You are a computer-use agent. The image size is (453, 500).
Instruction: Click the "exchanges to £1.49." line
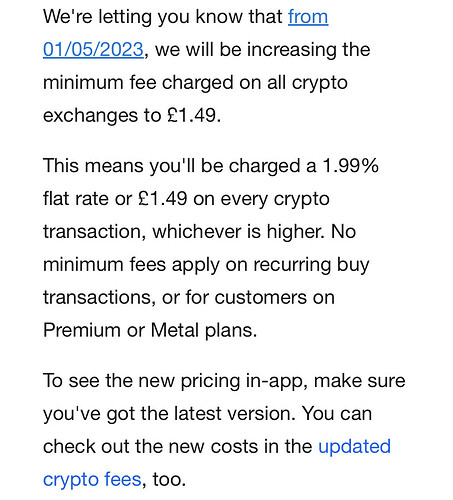click(132, 115)
